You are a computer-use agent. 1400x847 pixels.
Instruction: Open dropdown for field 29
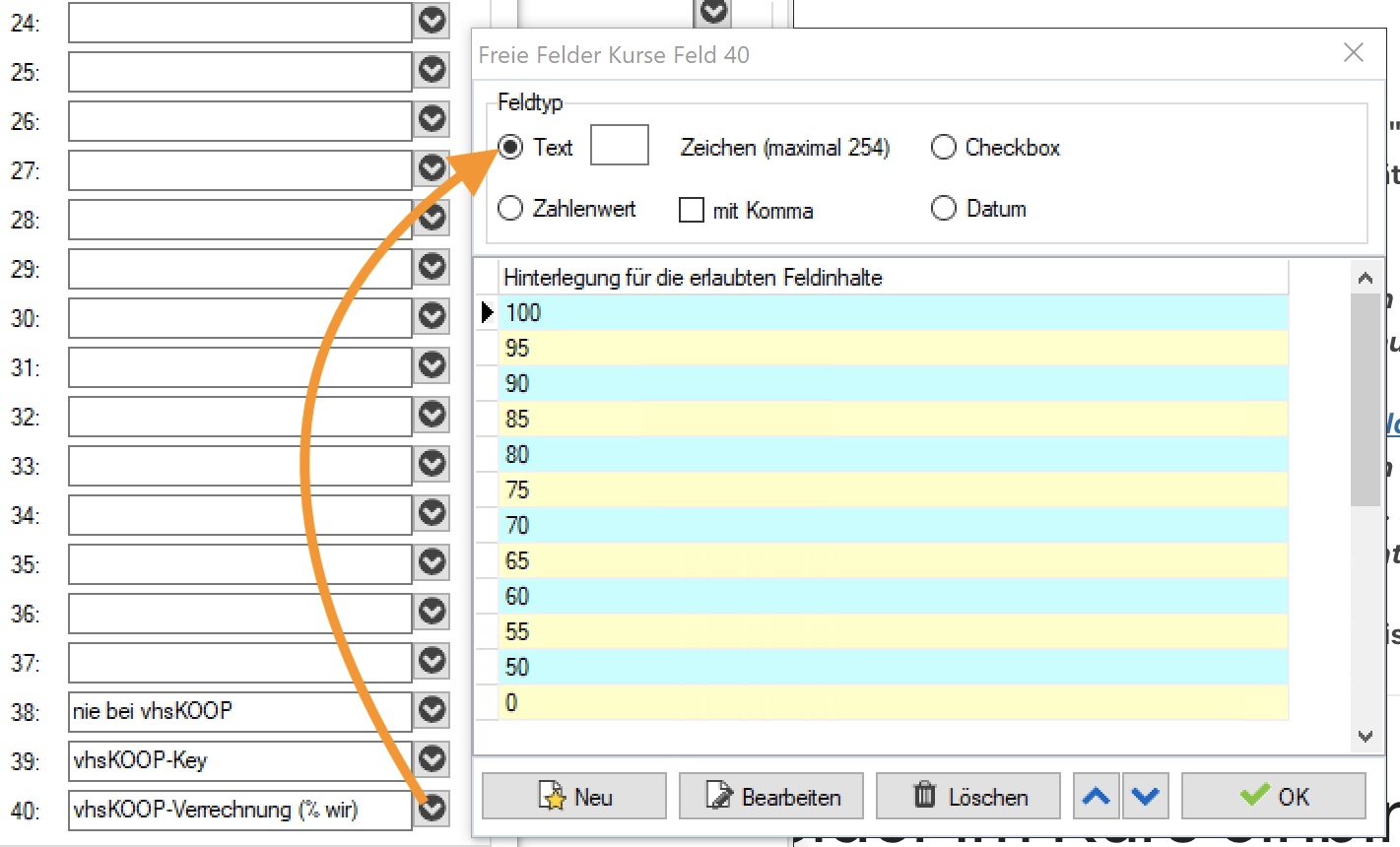pos(432,266)
